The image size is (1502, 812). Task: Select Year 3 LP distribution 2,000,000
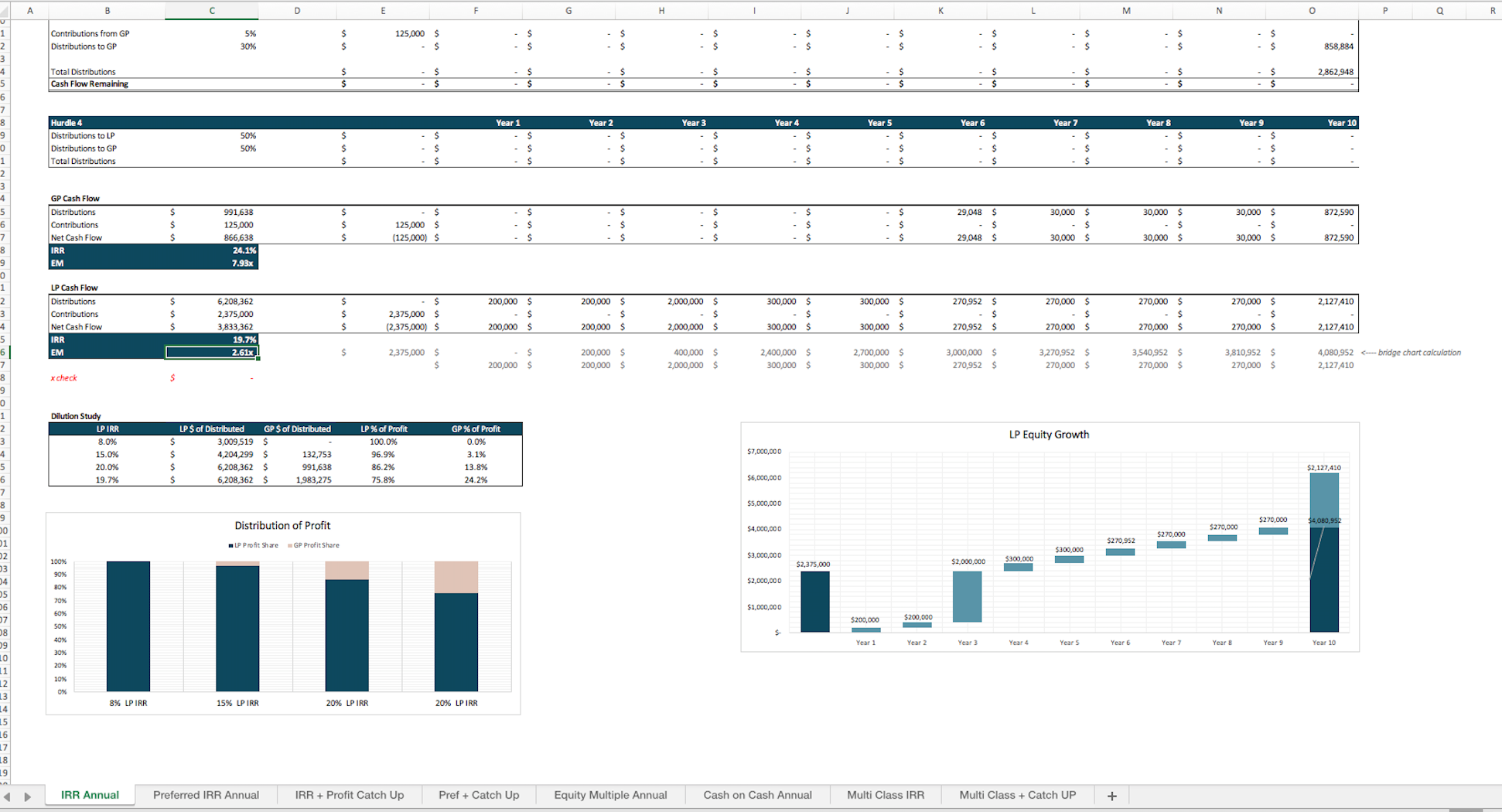[x=685, y=302]
